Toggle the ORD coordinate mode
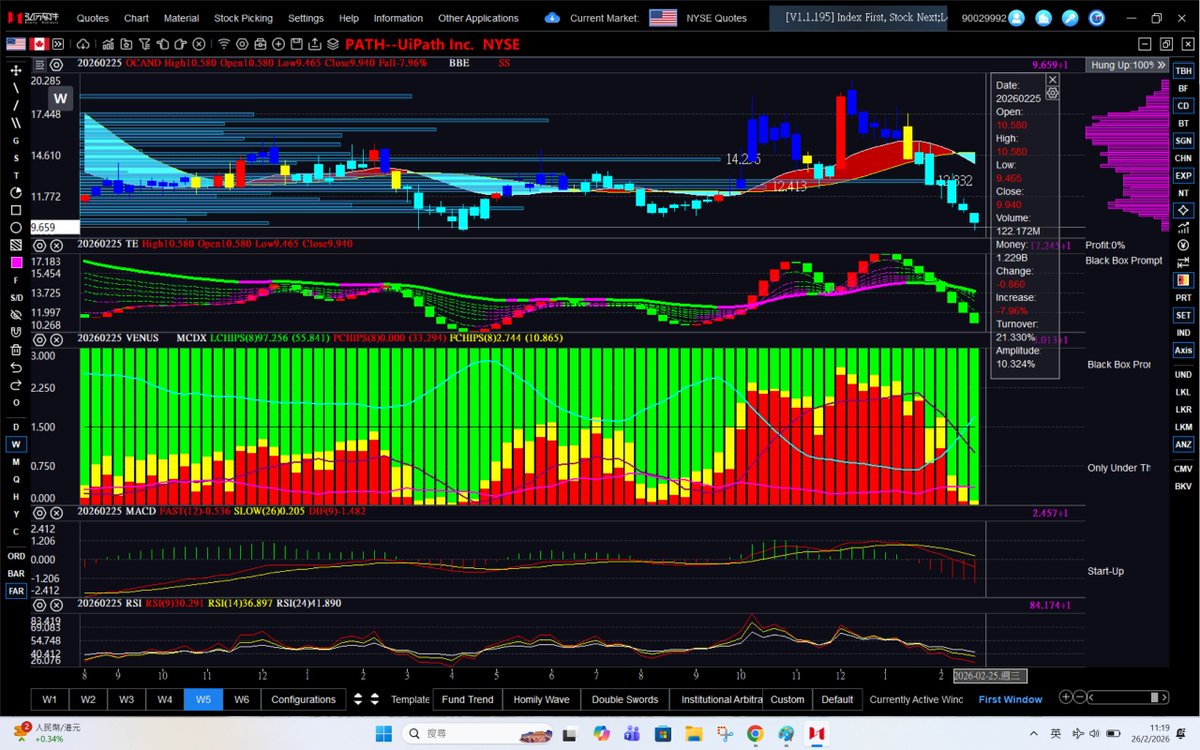The height and width of the screenshot is (750, 1200). (x=16, y=556)
